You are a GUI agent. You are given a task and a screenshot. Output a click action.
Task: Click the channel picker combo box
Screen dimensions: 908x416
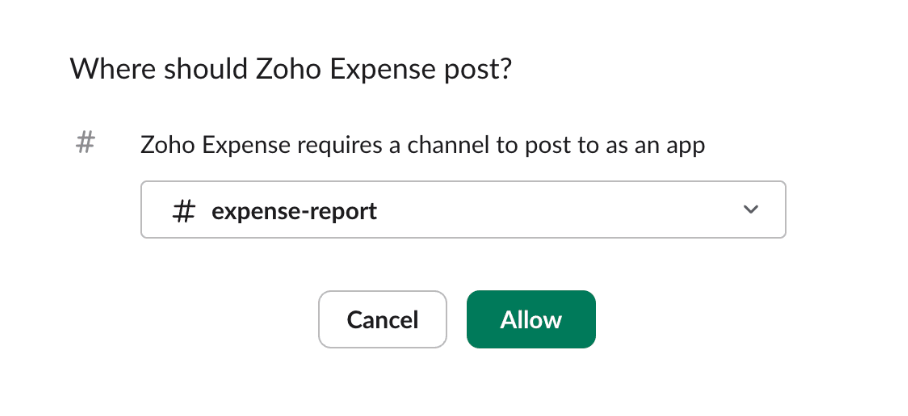point(463,210)
